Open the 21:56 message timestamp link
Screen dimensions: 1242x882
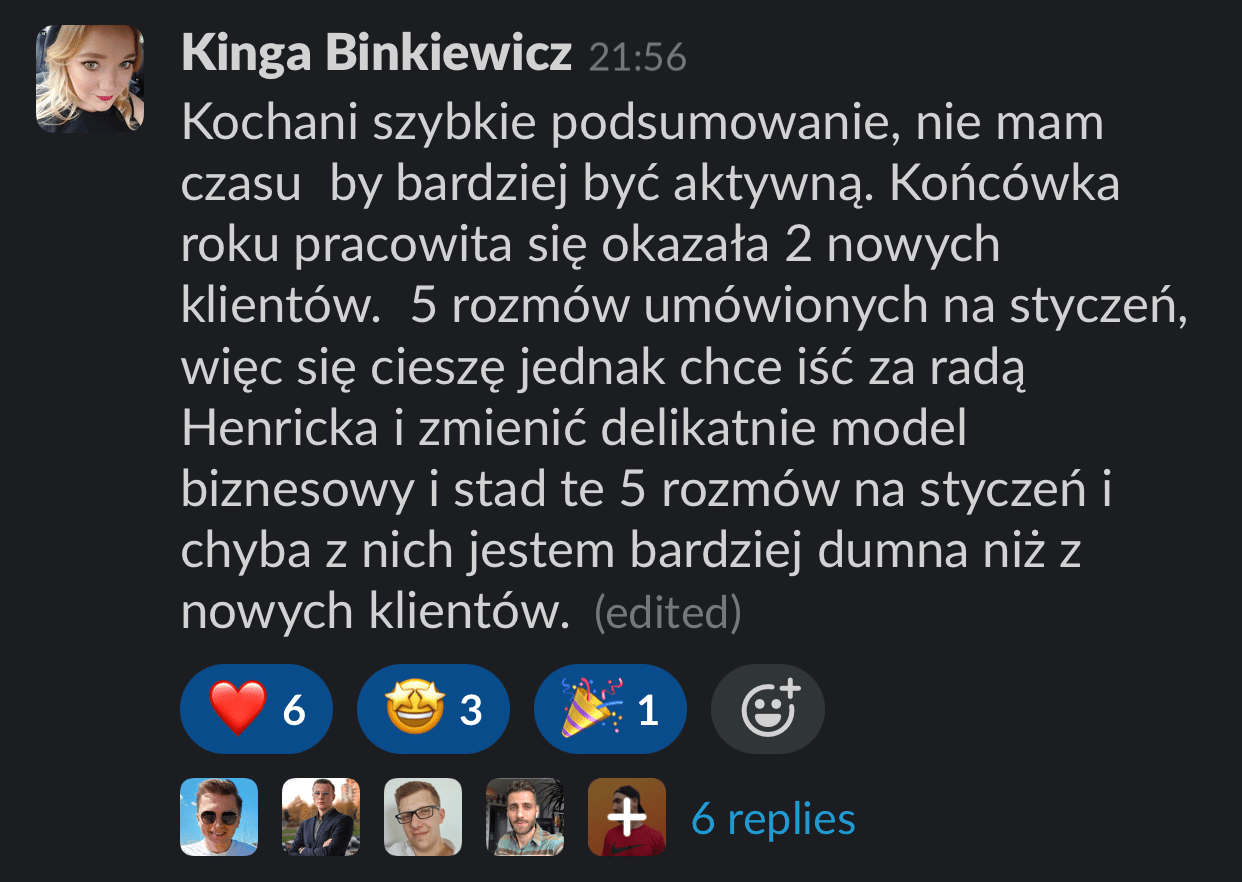(x=637, y=57)
